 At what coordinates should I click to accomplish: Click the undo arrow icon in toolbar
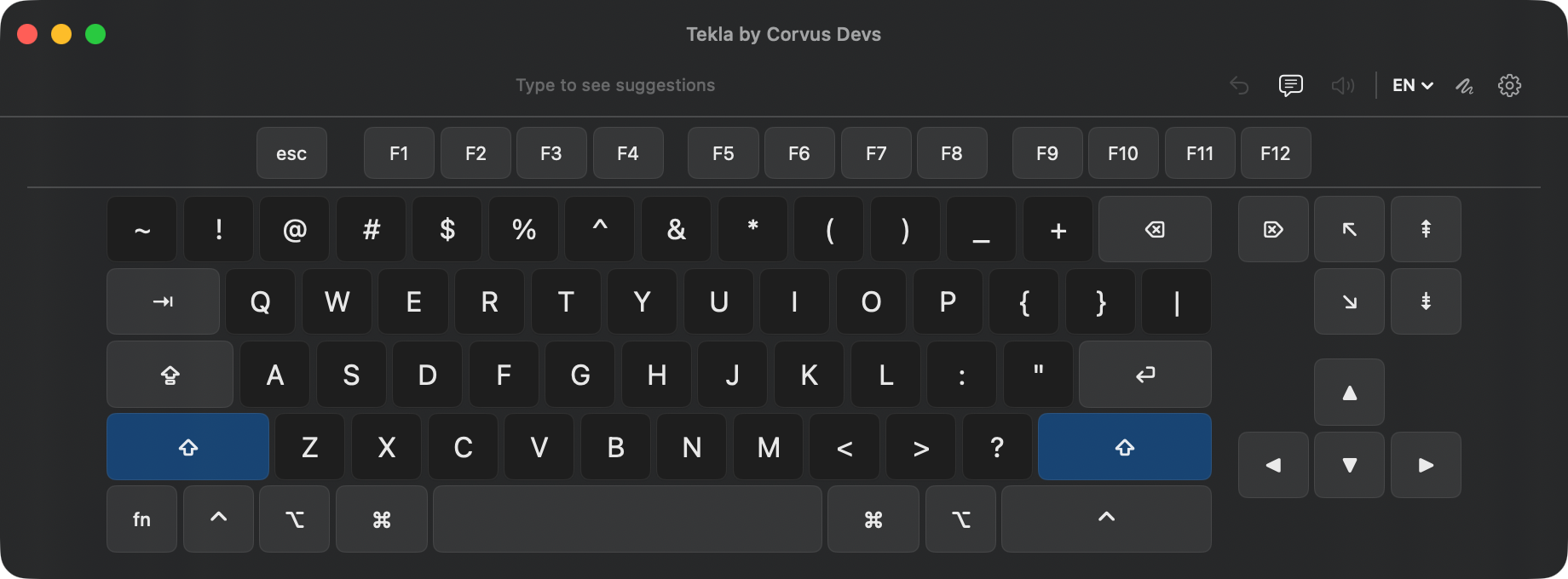(x=1239, y=85)
